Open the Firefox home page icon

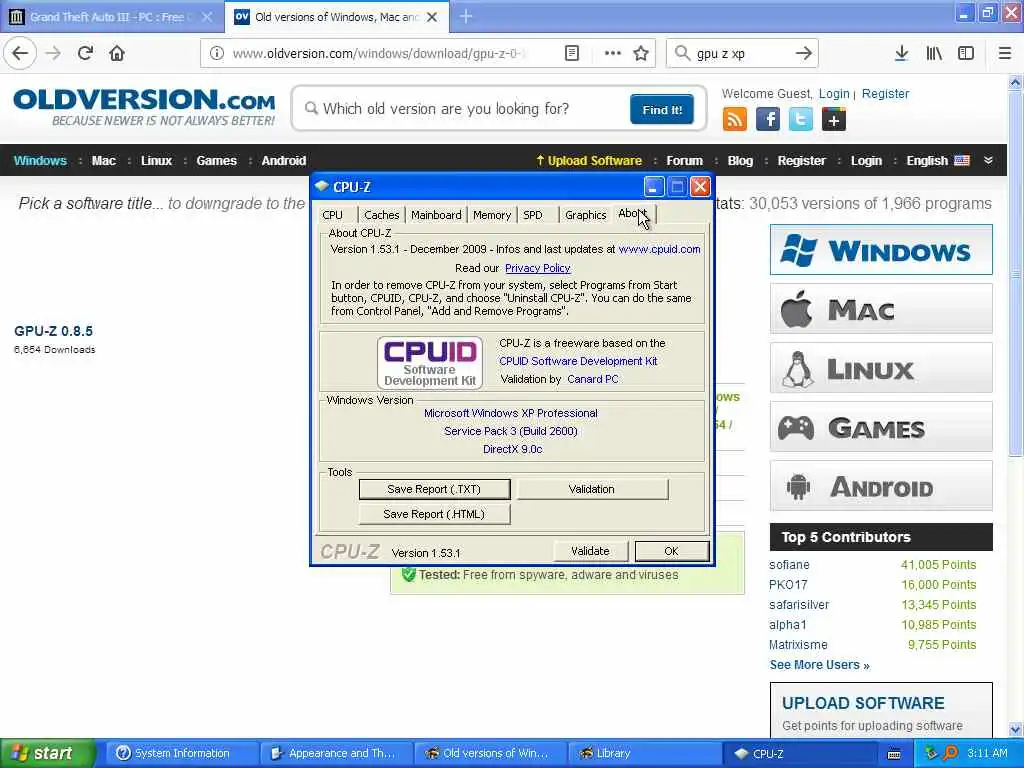(117, 54)
